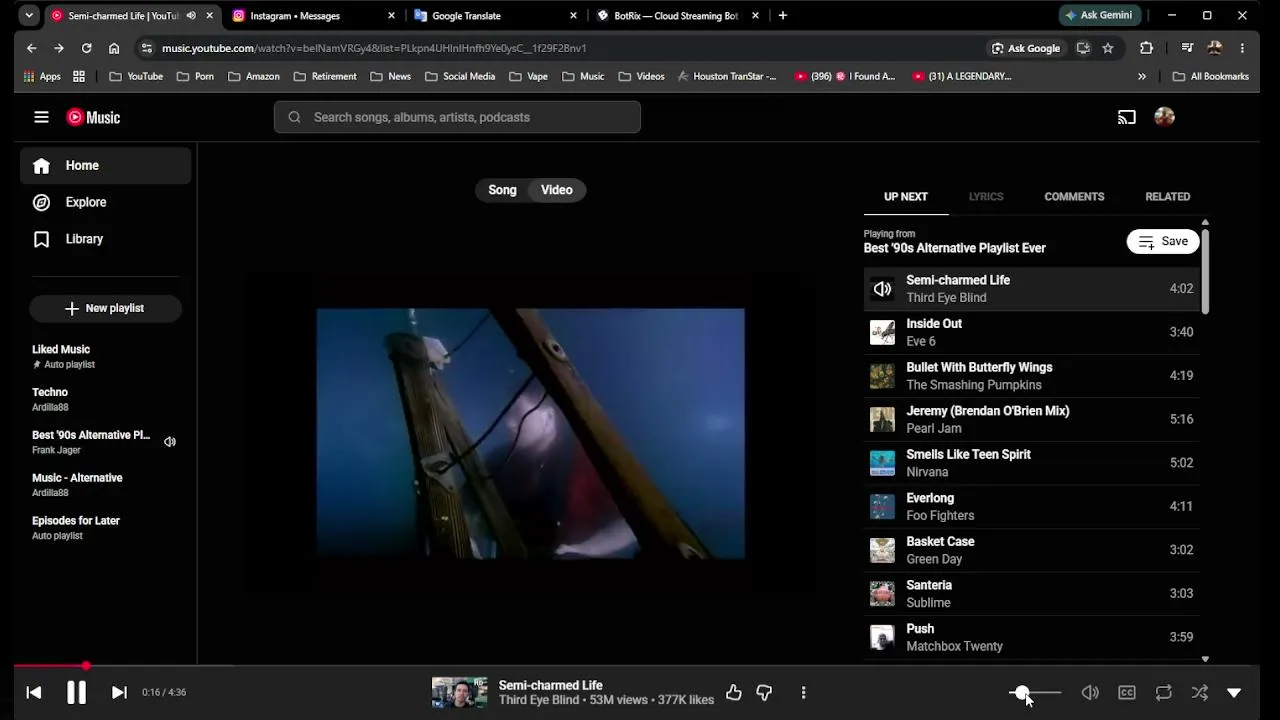
Task: Switch to the Google Translate tab
Action: (x=494, y=16)
